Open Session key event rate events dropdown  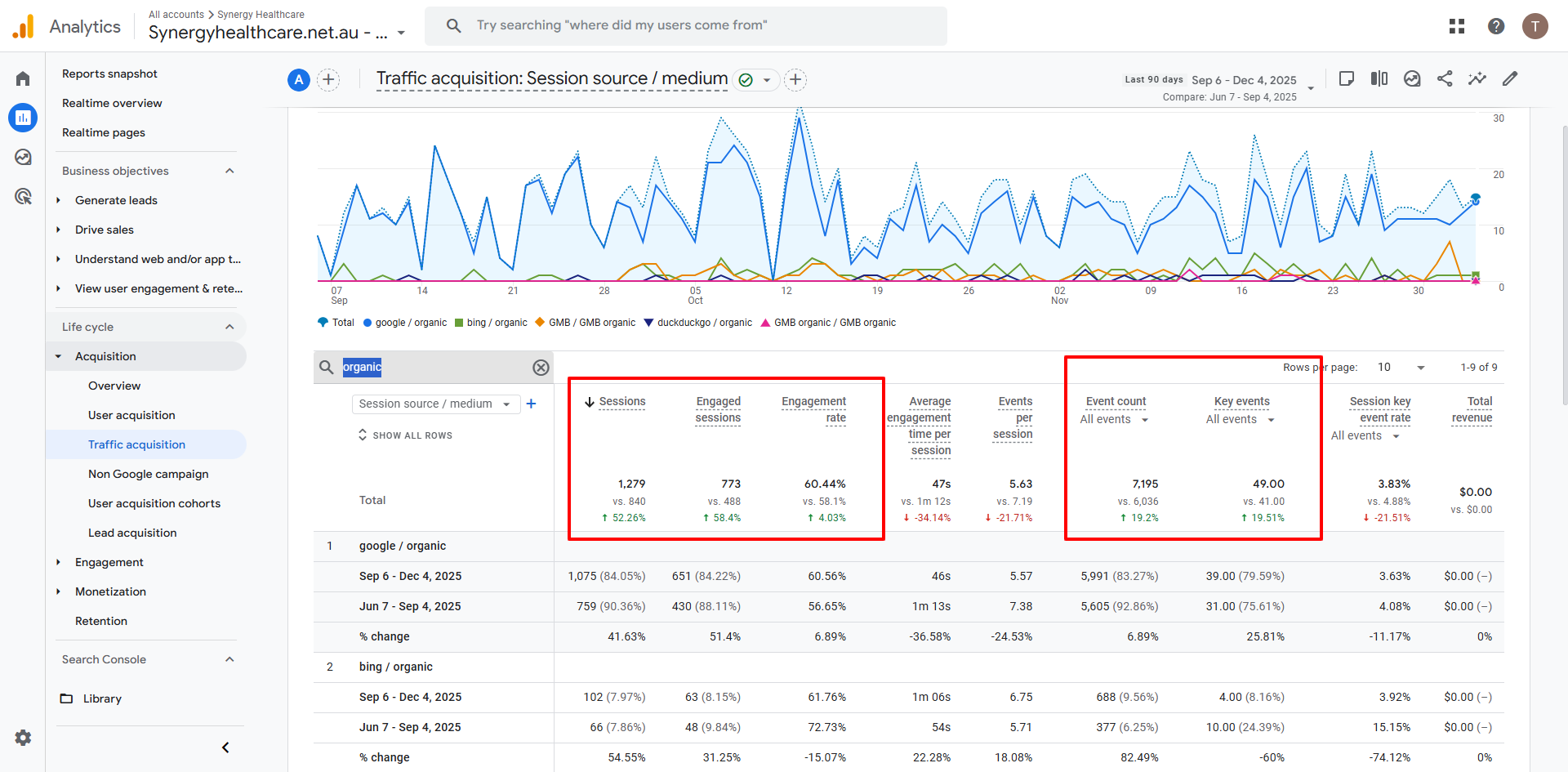click(1365, 436)
